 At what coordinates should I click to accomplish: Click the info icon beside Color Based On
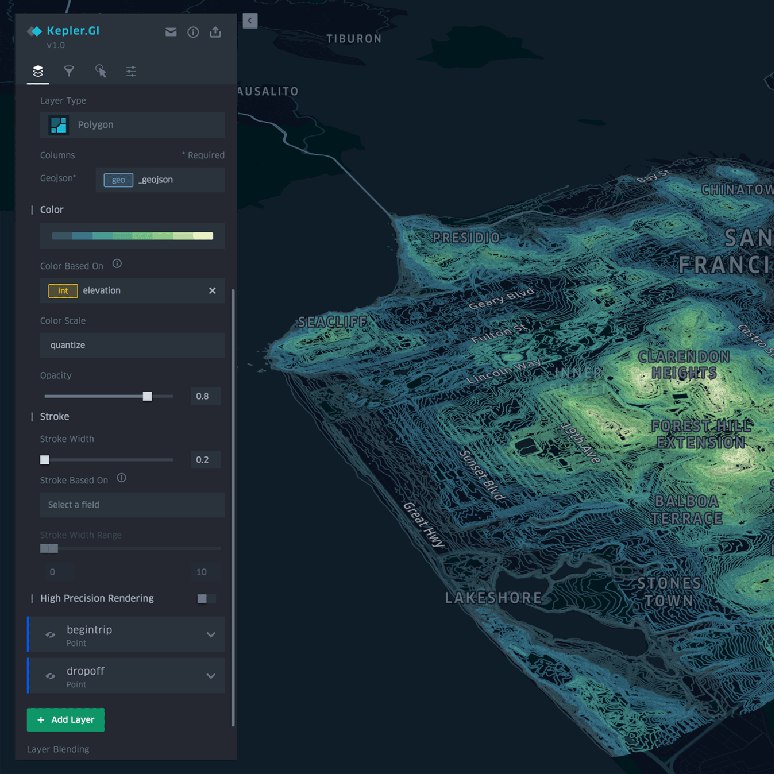point(117,264)
